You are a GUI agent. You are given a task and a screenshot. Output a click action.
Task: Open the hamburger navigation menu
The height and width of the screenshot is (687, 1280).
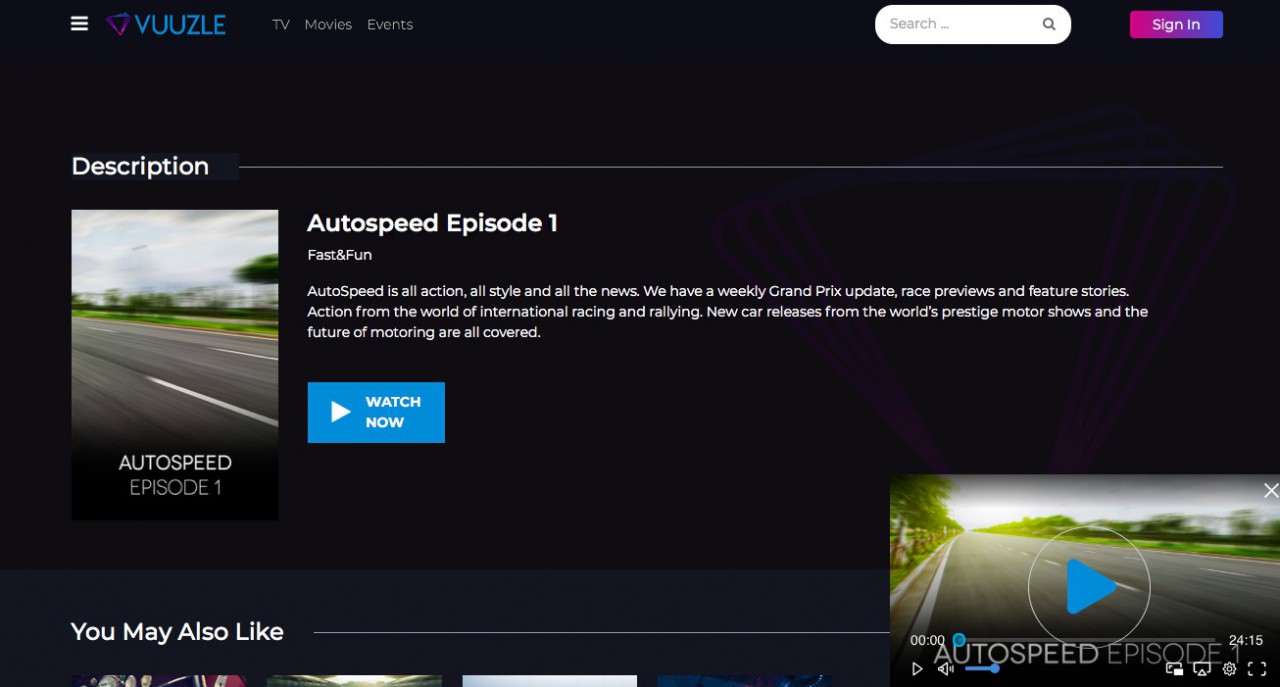[79, 24]
